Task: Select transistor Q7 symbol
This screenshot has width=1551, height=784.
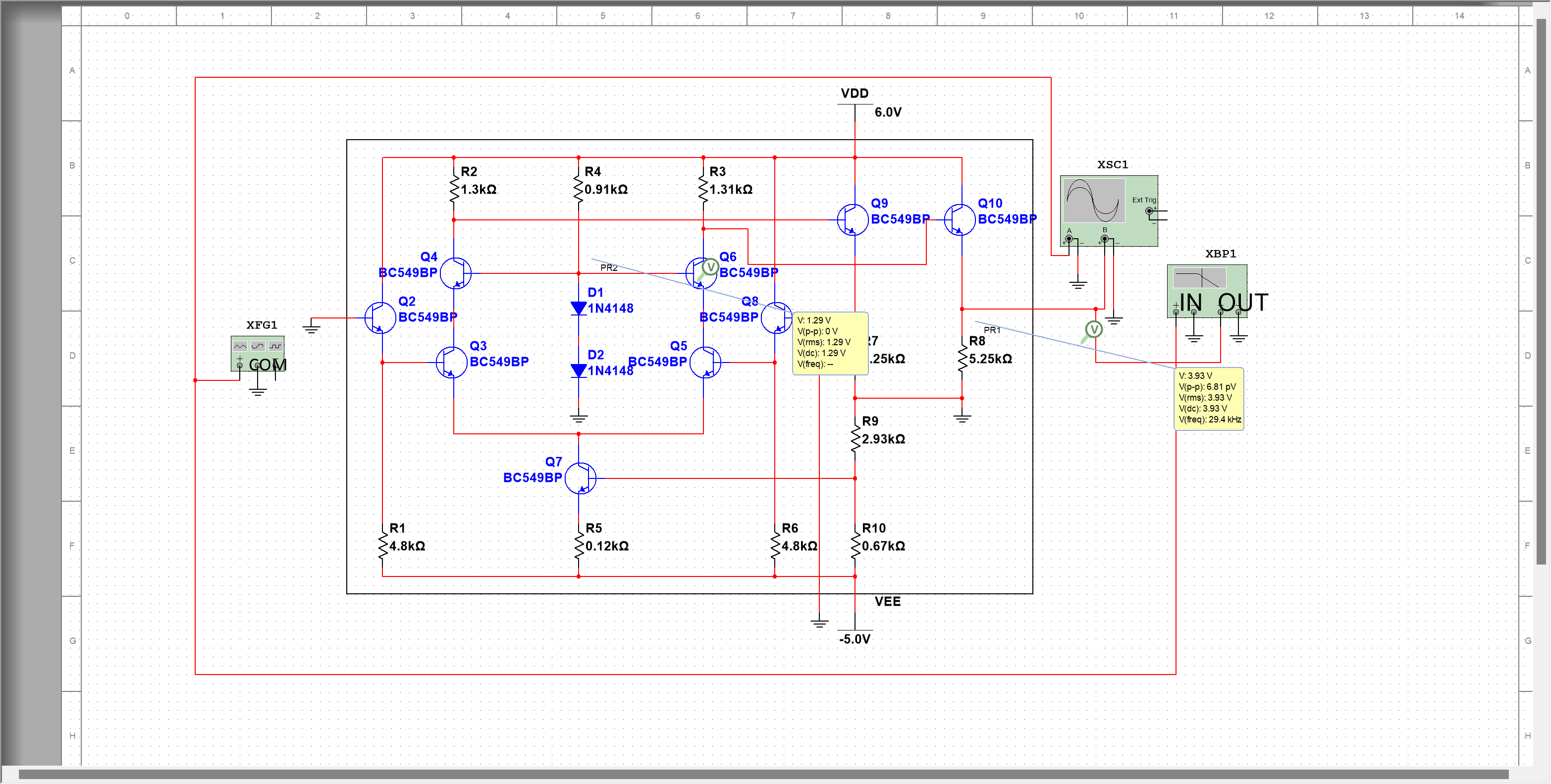Action: 581,478
